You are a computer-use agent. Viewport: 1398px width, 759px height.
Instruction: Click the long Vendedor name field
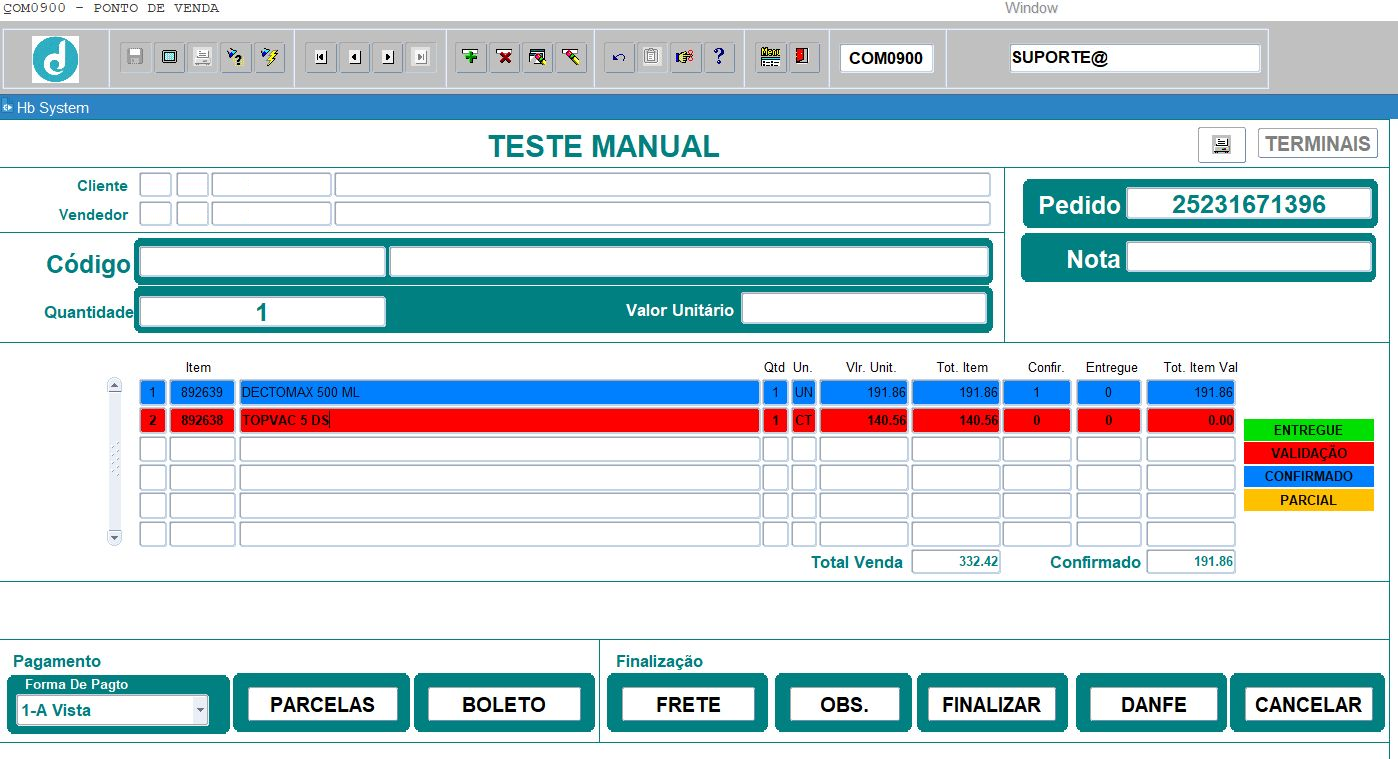click(x=662, y=214)
